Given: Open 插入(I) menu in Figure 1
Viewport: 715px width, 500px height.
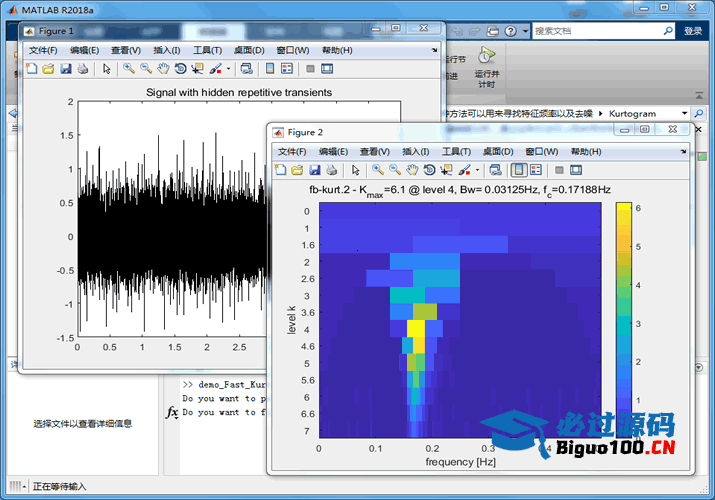Looking at the screenshot, I should point(167,50).
